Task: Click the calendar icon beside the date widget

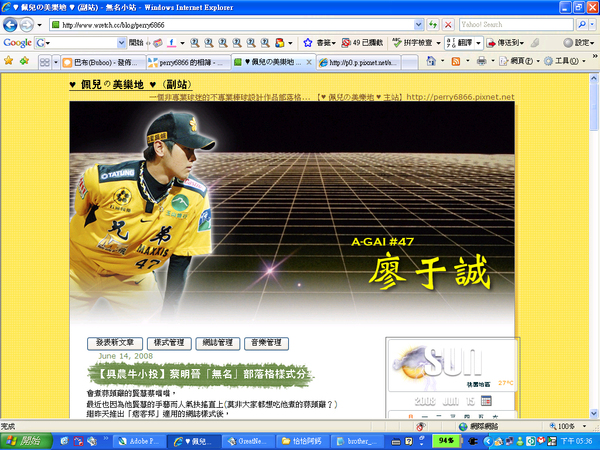Action: 486,401
